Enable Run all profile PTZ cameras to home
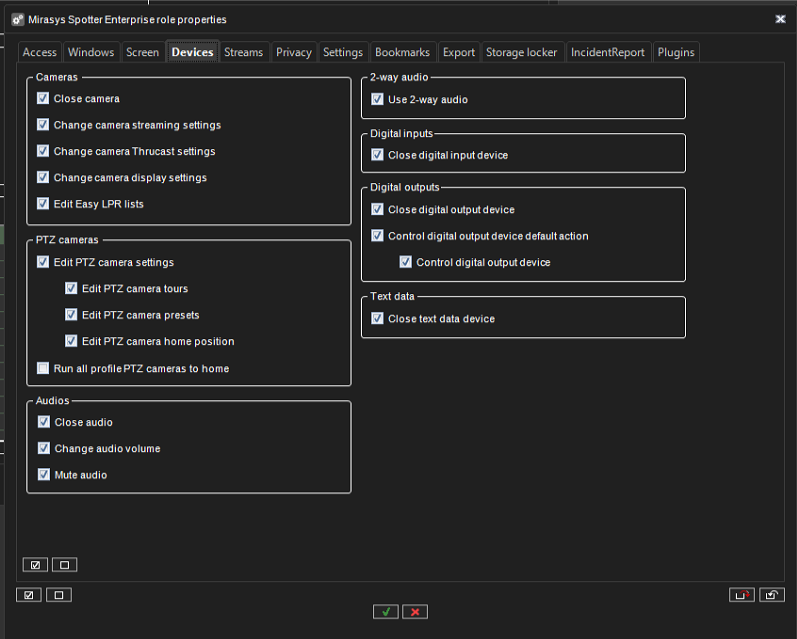This screenshot has width=797, height=639. point(43,368)
